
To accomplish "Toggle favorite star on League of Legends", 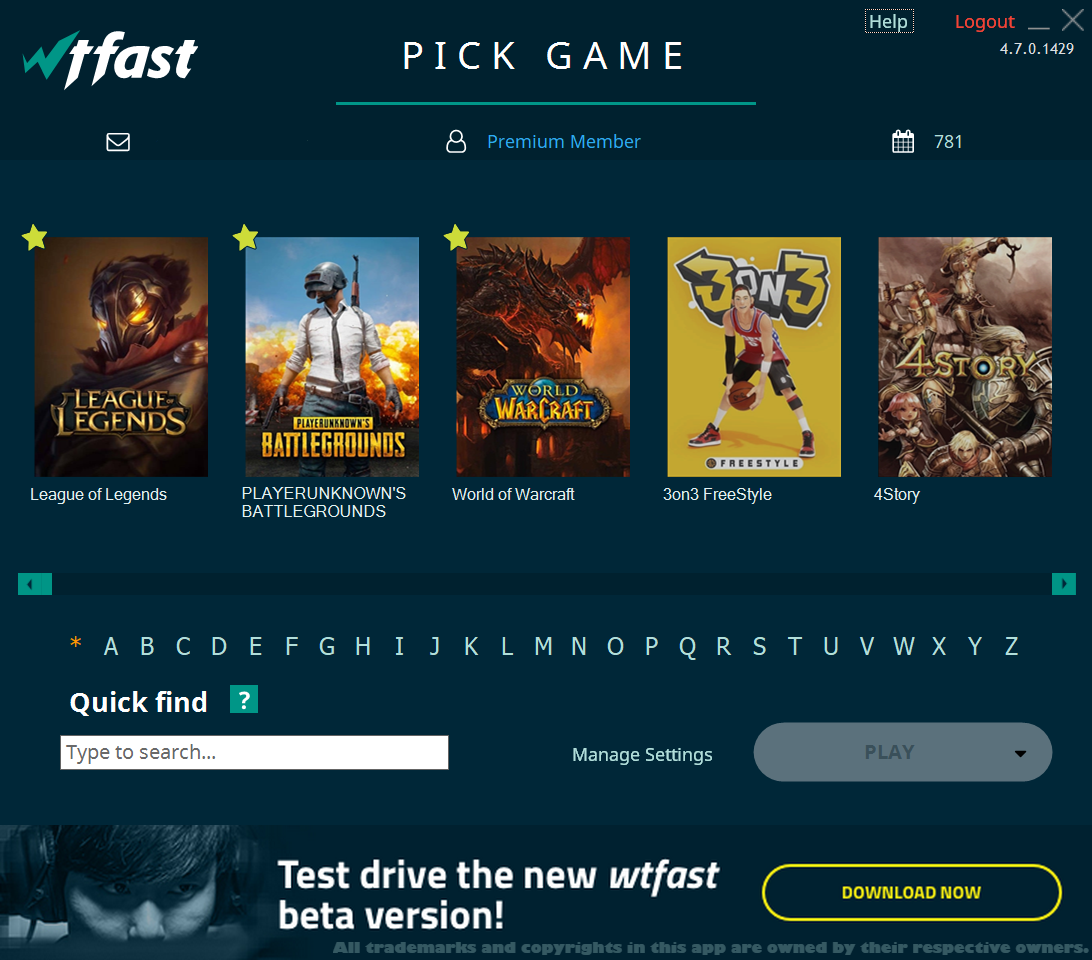I will click(35, 237).
